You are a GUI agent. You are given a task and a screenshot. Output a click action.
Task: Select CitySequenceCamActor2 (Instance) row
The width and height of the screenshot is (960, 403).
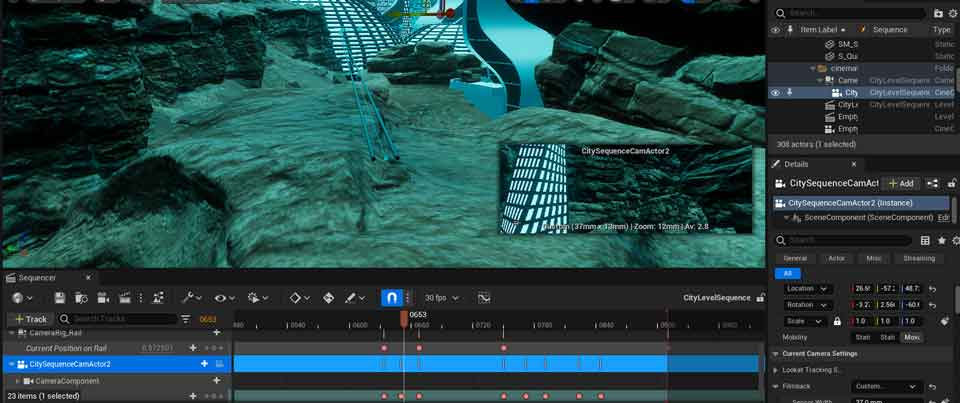pos(861,203)
